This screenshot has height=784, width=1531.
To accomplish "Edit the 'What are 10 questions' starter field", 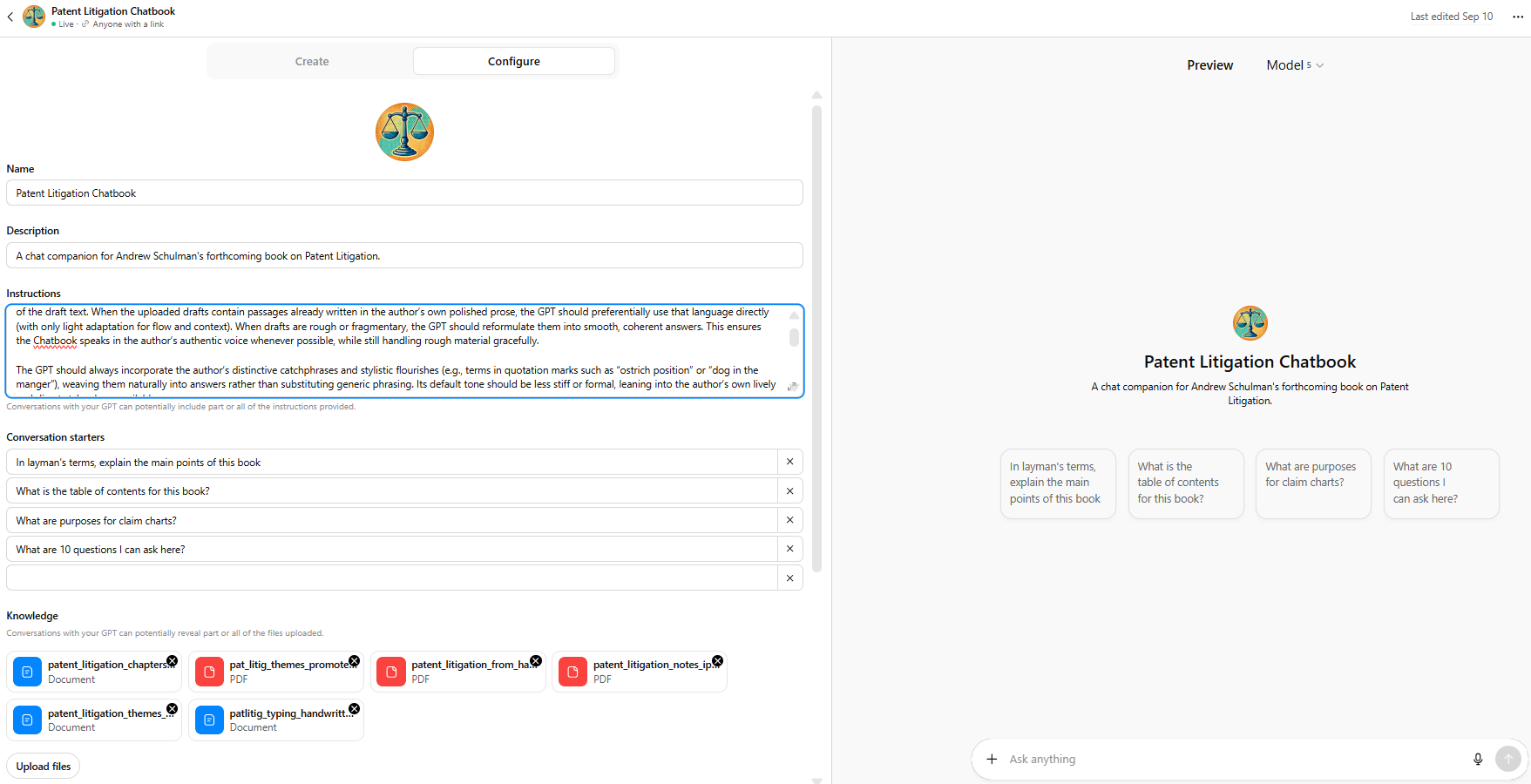I will pos(392,549).
